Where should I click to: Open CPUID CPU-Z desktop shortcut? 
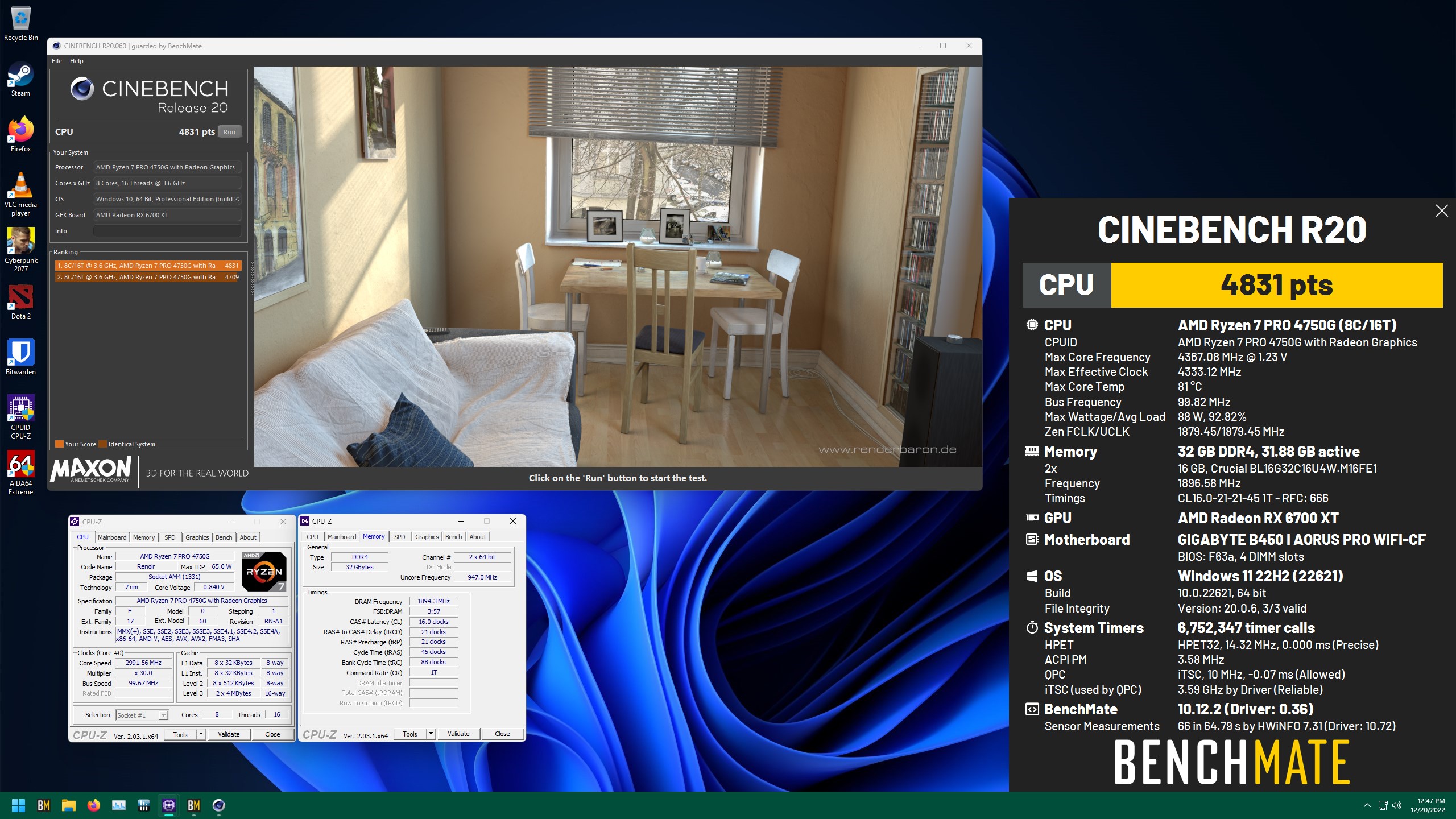20,417
